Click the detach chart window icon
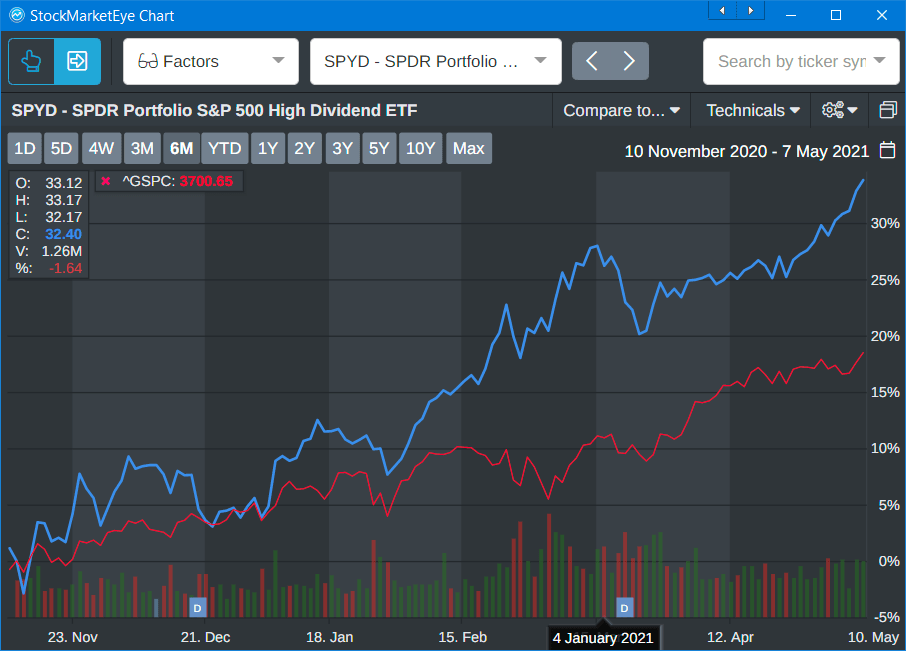 [887, 110]
